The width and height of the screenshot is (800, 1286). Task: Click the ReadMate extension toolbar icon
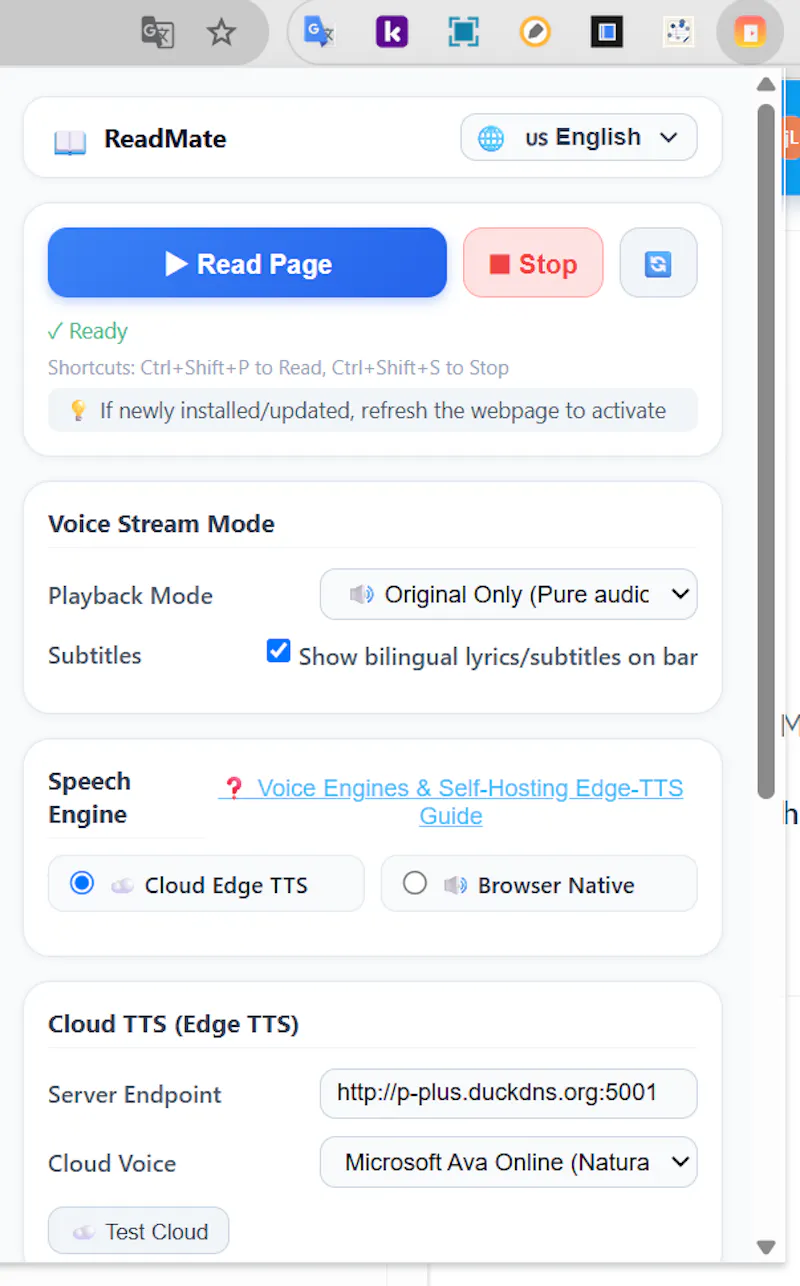tap(750, 32)
